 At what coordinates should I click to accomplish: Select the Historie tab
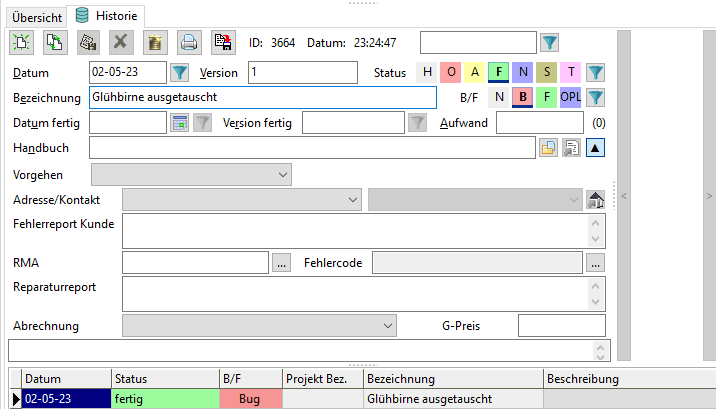108,17
